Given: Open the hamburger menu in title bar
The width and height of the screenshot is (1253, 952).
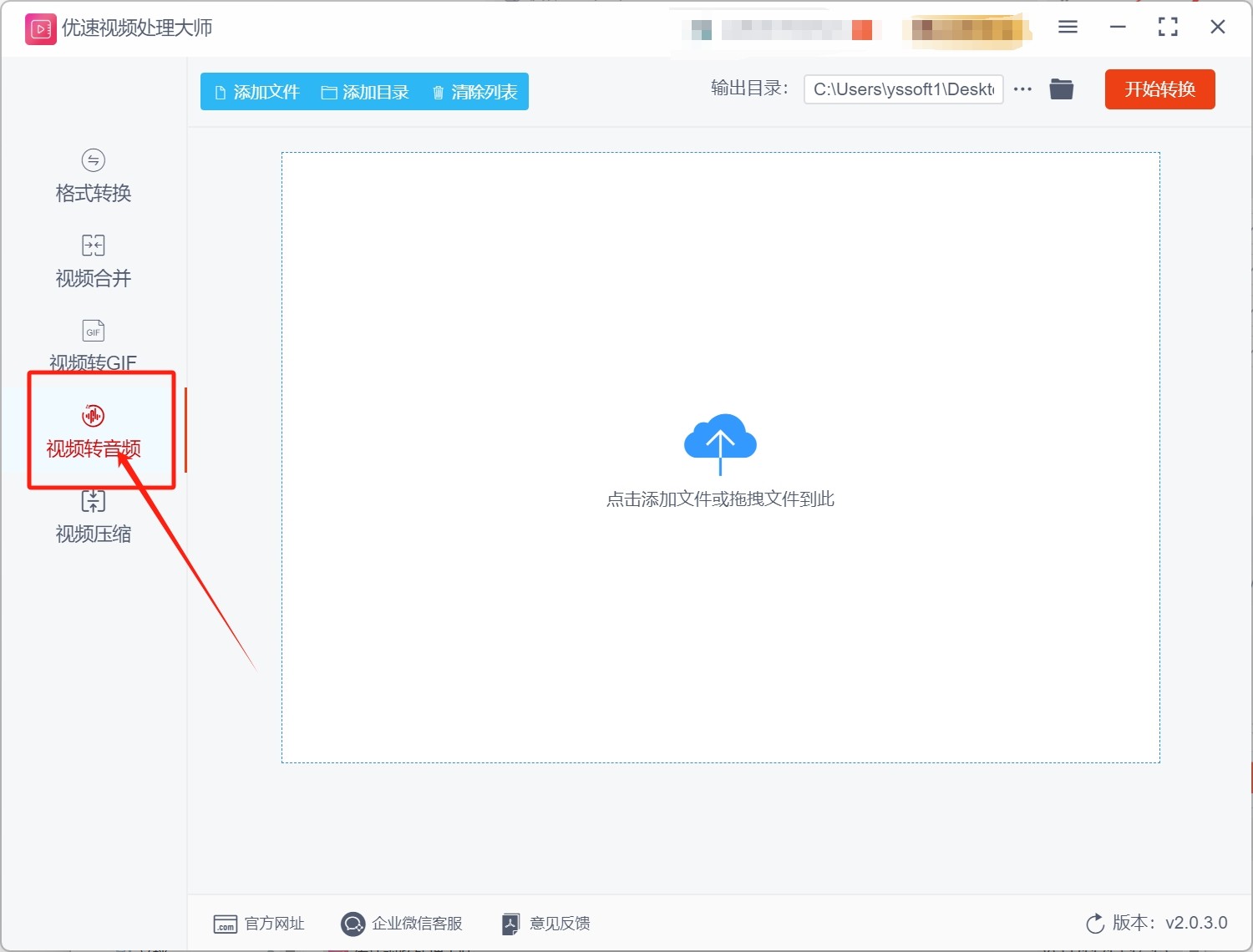Looking at the screenshot, I should tap(1068, 28).
